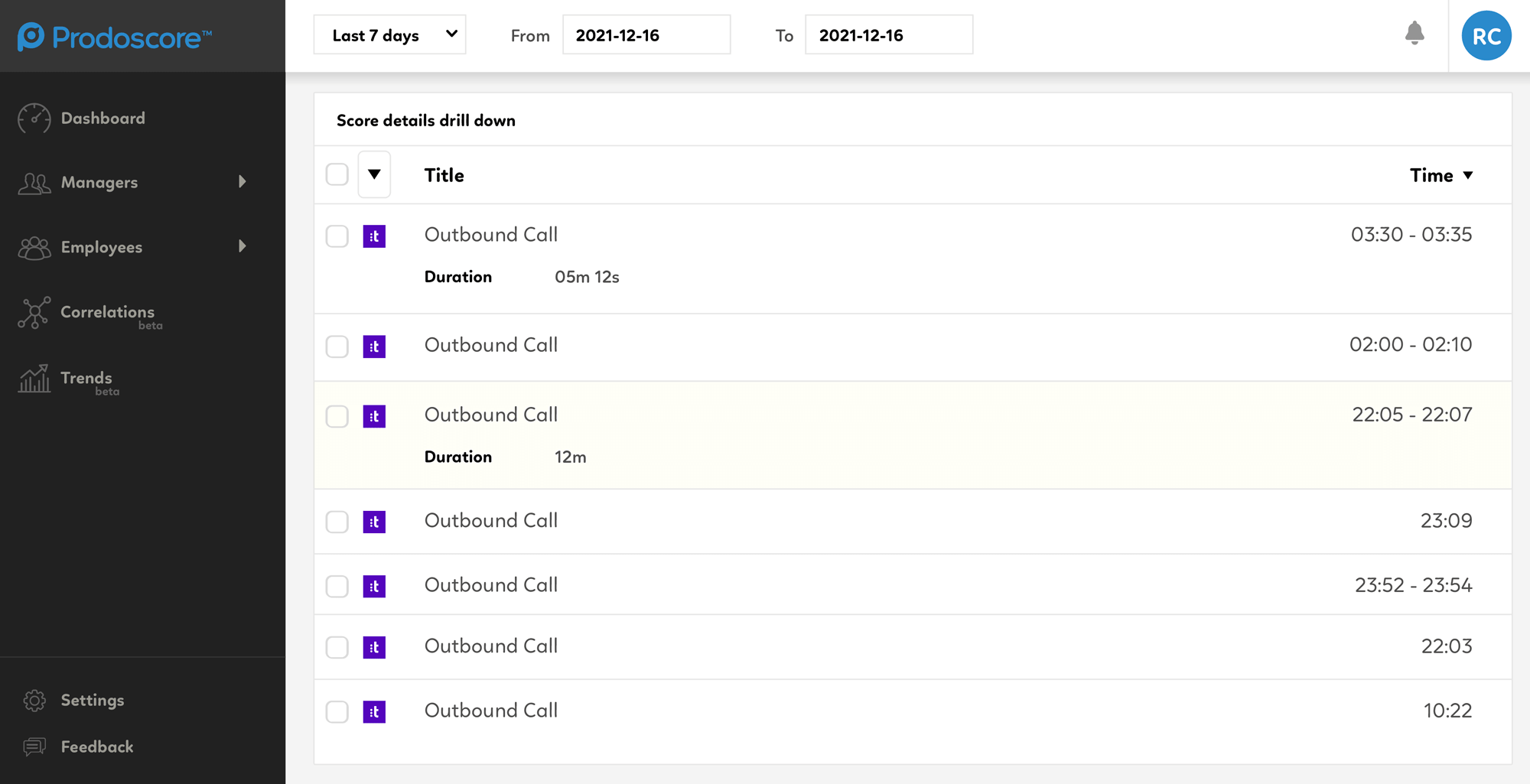Open Trends beta page
The image size is (1530, 784).
click(86, 378)
